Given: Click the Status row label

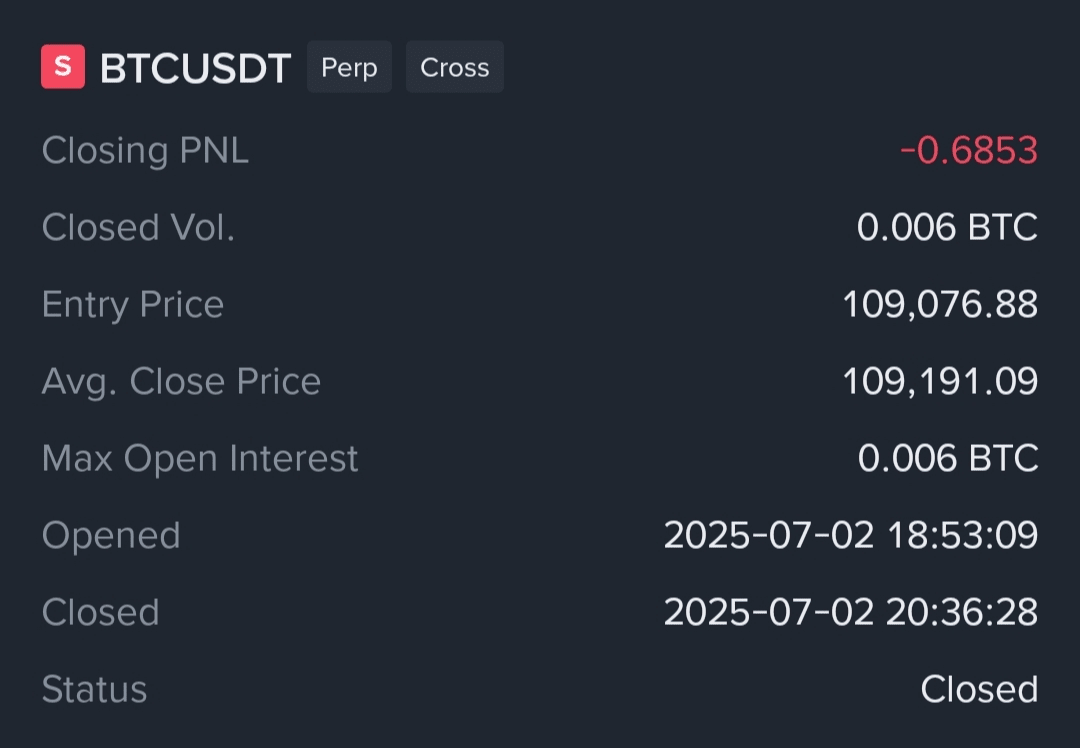Looking at the screenshot, I should click(x=94, y=689).
